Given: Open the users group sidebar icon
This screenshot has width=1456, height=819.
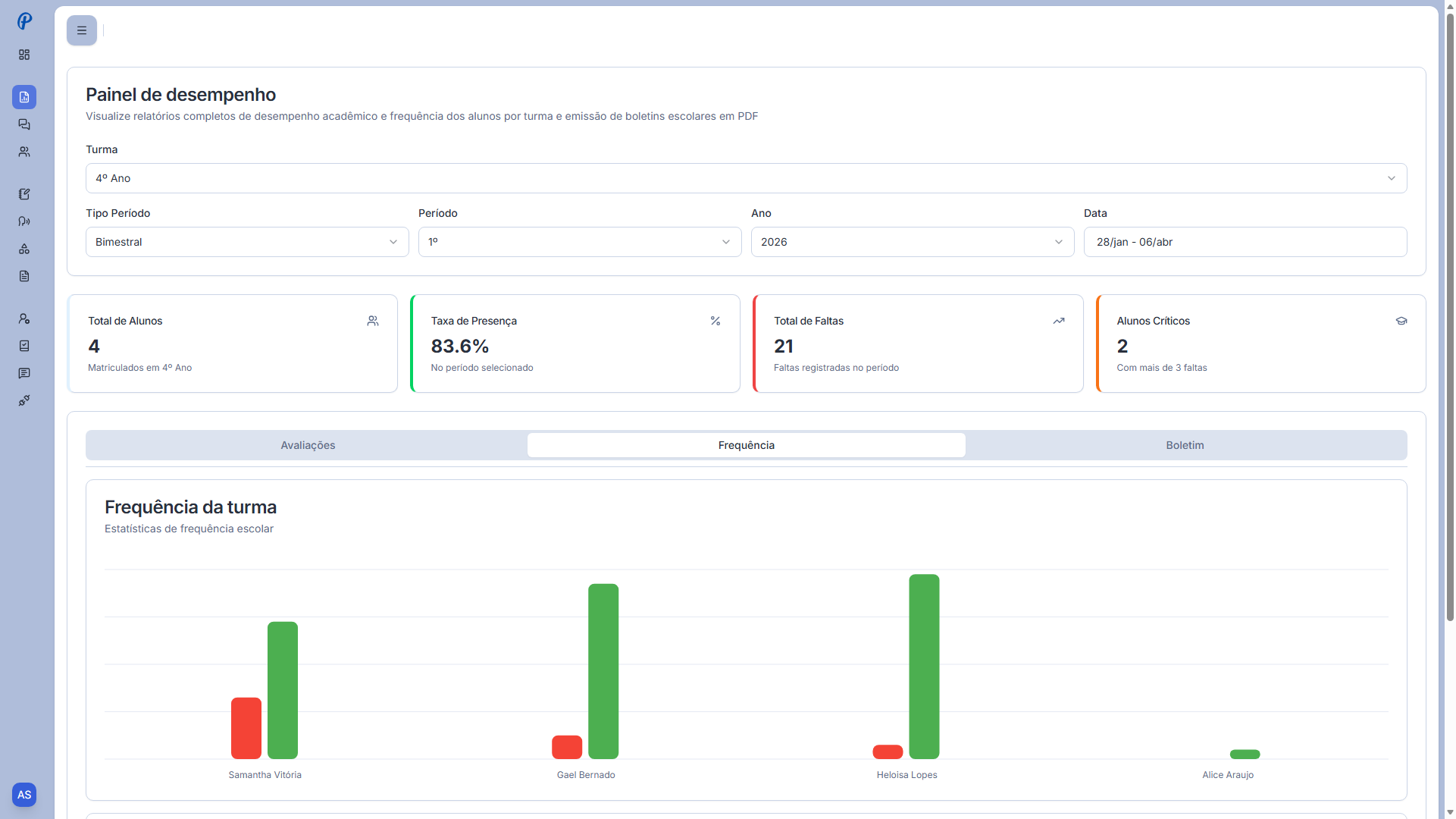Looking at the screenshot, I should coord(24,152).
